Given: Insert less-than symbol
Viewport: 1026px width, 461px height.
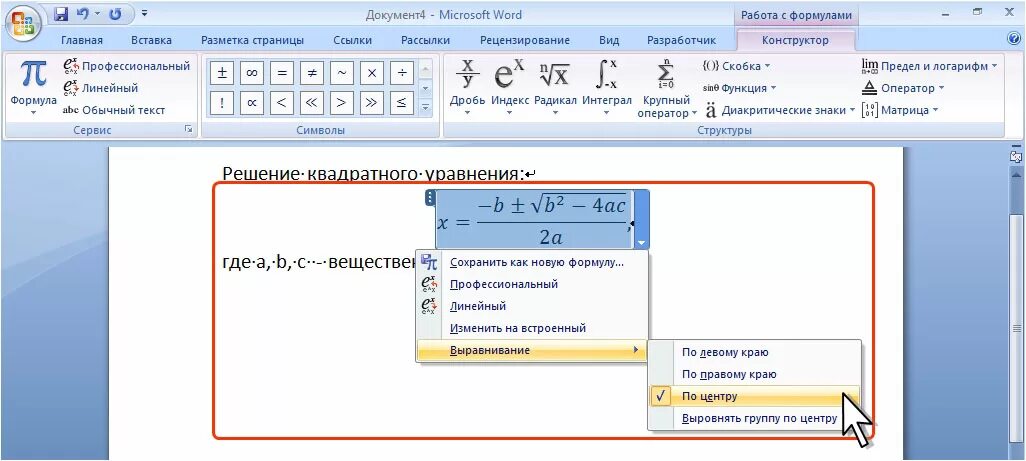Looking at the screenshot, I should pos(282,102).
